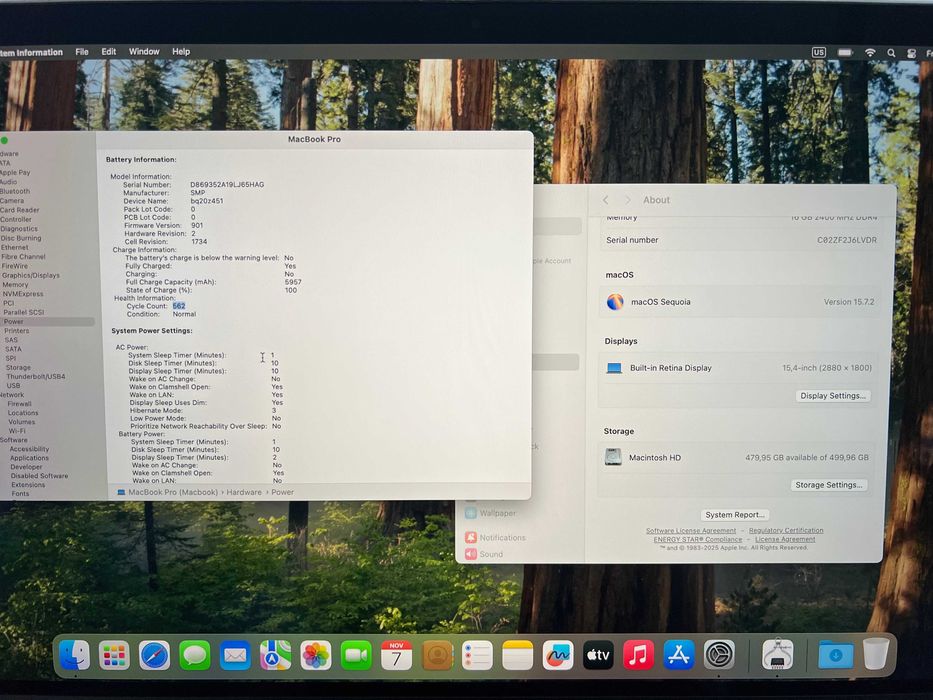Click battery serial number D869352A19LJ65HAG

coord(227,185)
